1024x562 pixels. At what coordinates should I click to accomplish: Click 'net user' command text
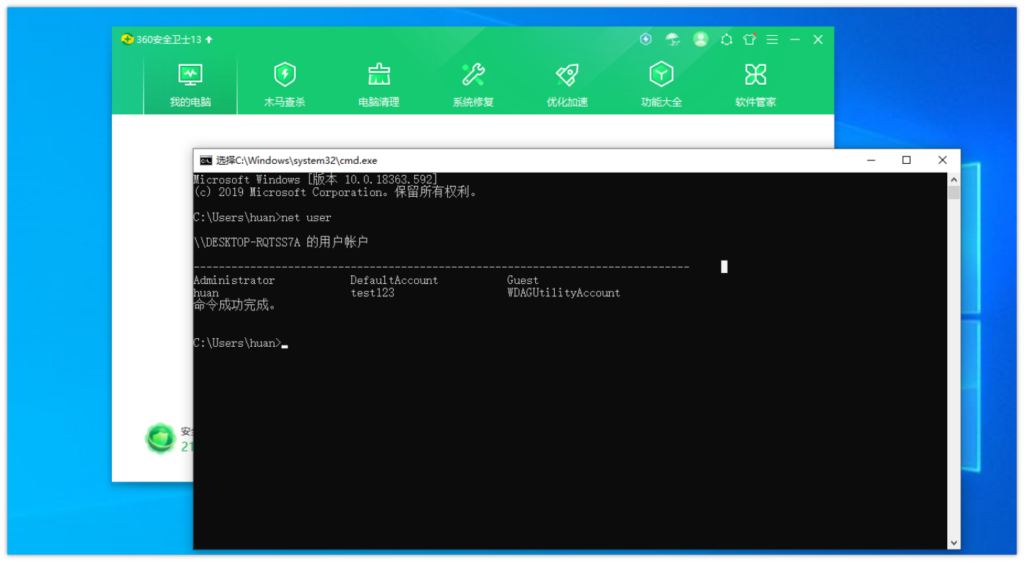306,217
